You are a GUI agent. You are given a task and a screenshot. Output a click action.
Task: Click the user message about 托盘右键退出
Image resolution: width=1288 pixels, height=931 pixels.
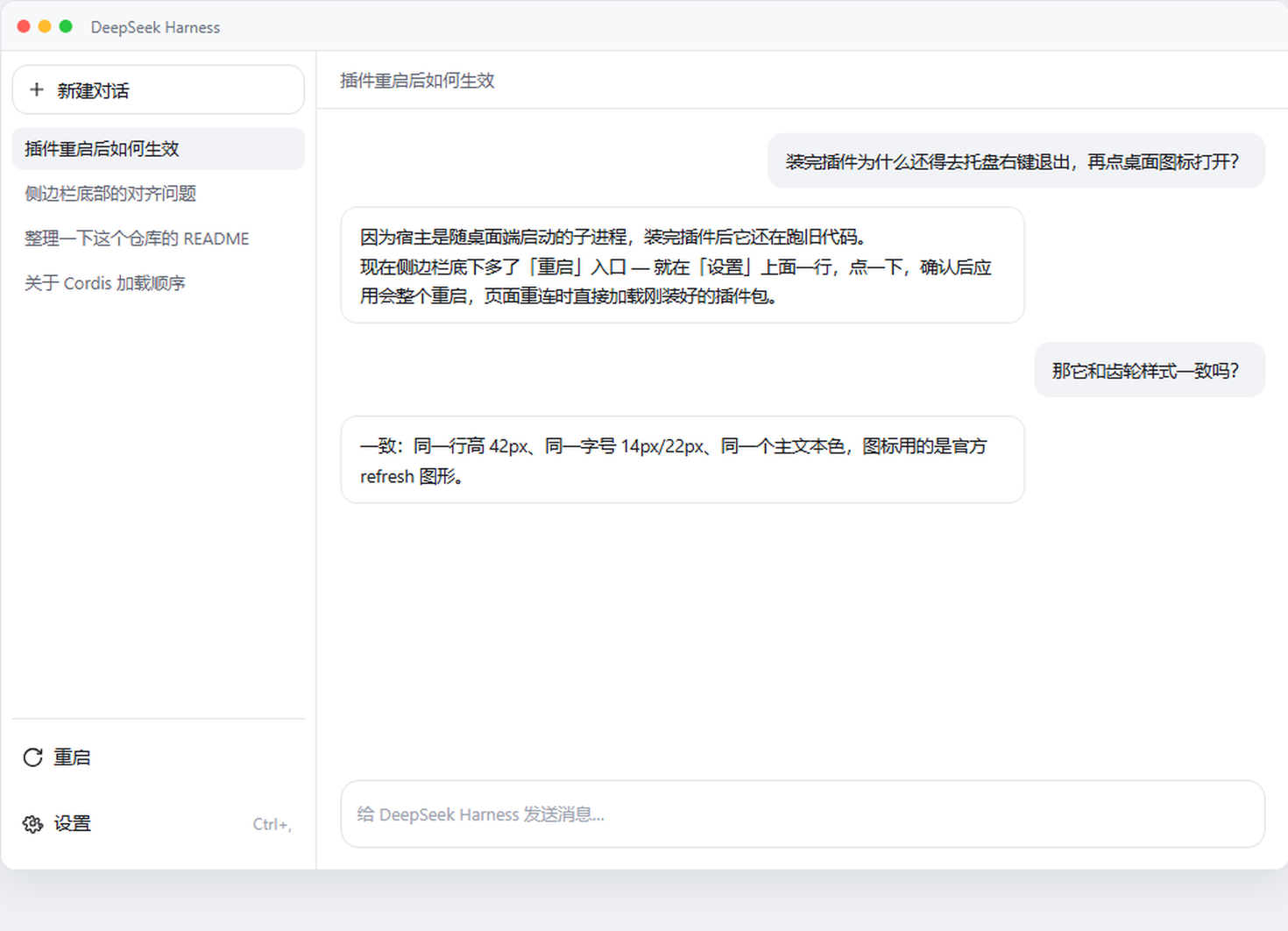1016,161
